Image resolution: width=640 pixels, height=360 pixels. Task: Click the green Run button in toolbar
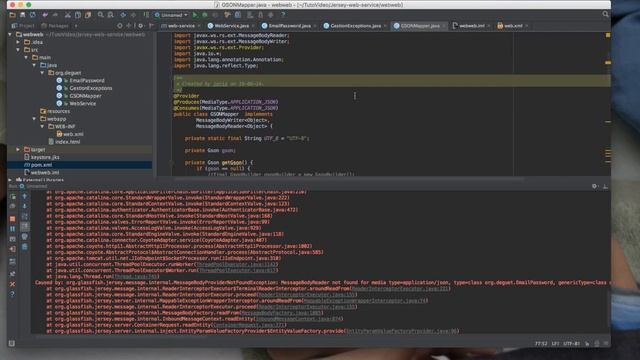click(x=195, y=15)
